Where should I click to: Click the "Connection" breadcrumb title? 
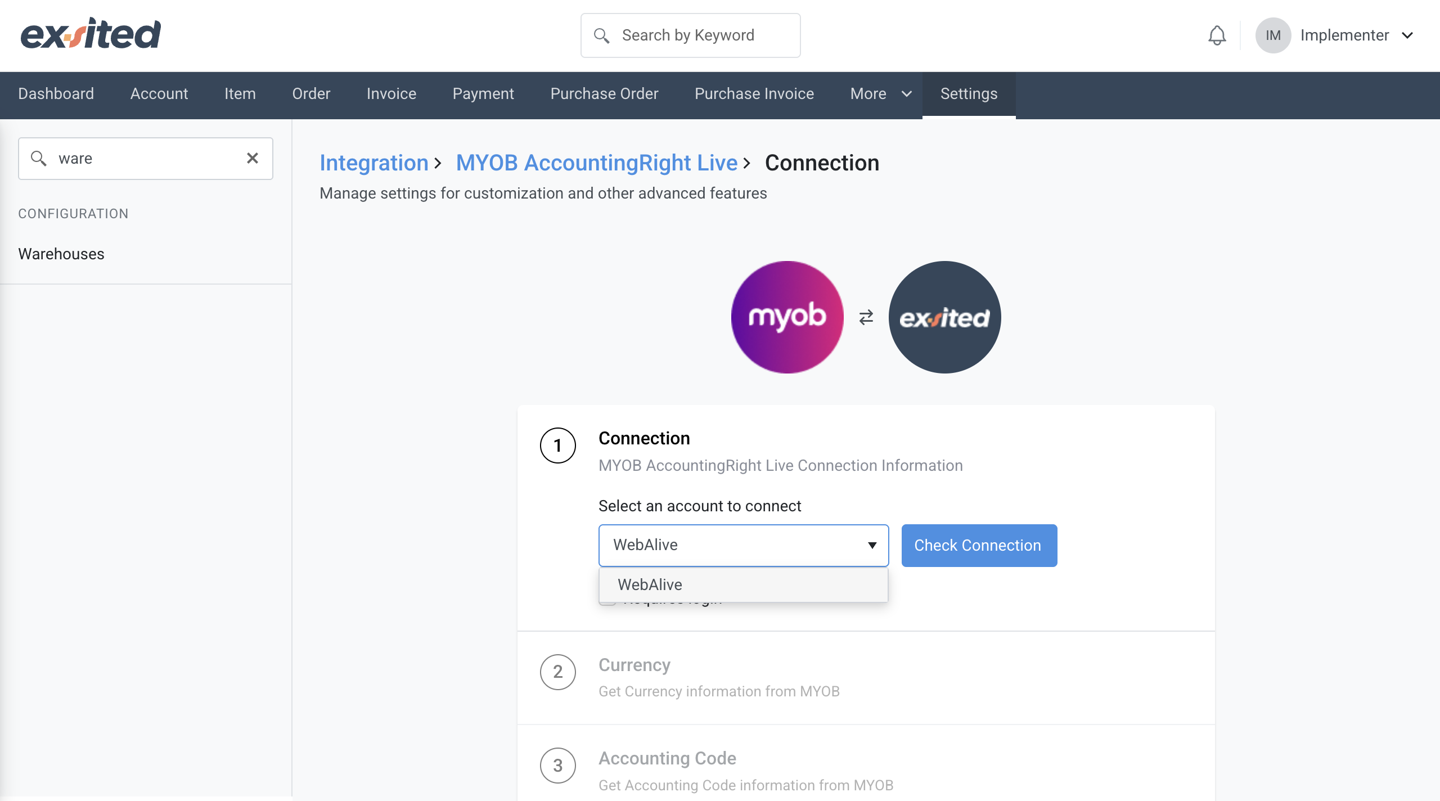click(822, 163)
